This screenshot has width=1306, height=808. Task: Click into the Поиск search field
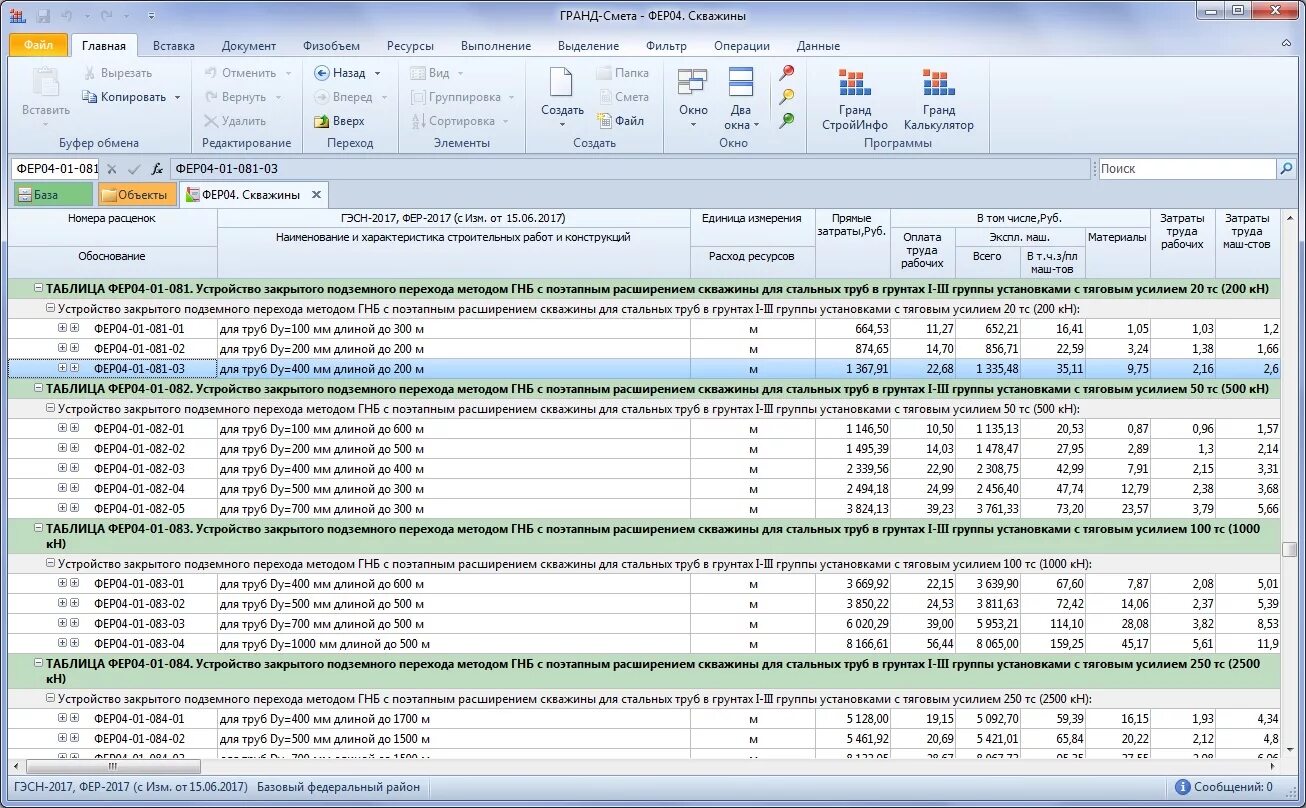coord(1187,169)
